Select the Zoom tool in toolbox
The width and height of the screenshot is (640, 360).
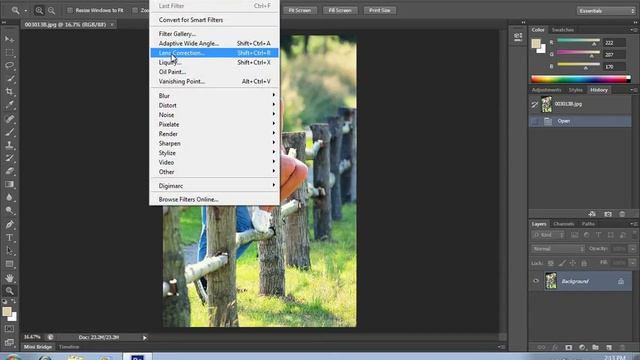click(9, 291)
